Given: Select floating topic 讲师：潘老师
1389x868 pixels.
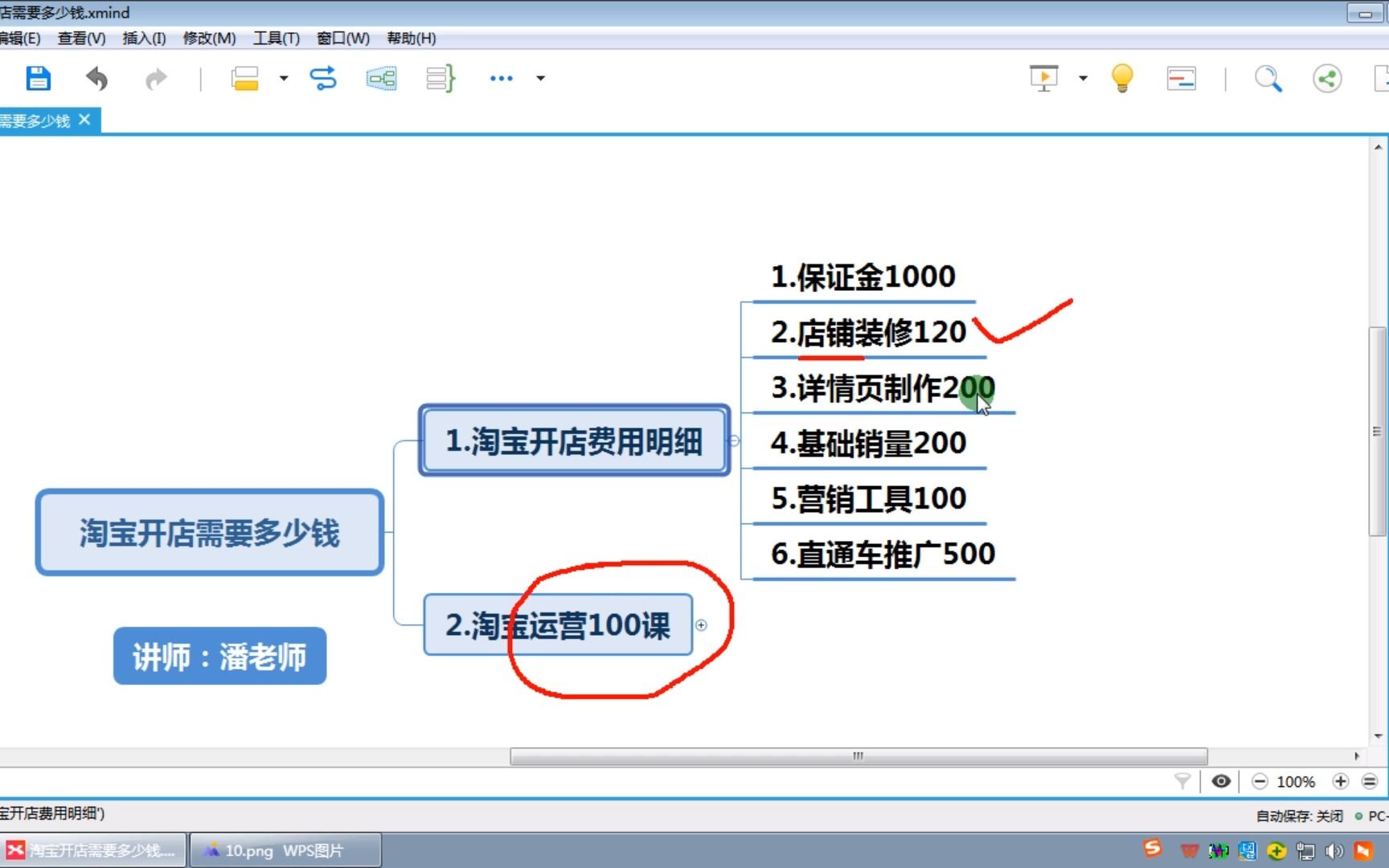Looking at the screenshot, I should 219,656.
